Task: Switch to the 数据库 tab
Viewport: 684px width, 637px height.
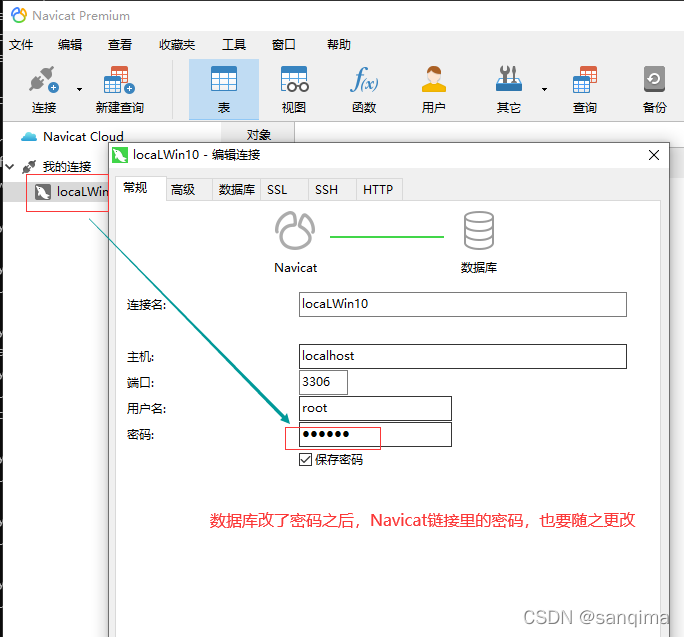Action: (236, 189)
